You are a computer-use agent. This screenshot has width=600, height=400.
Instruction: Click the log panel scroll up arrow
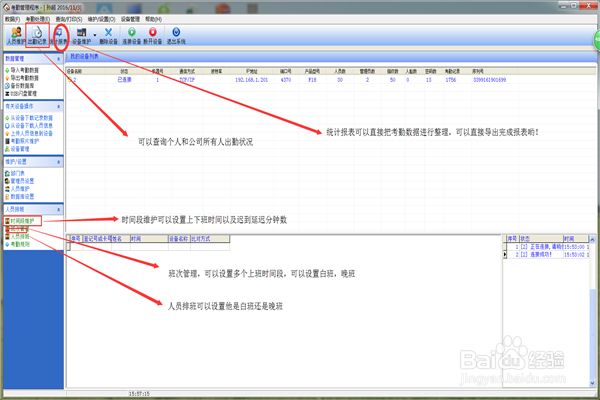(592, 239)
